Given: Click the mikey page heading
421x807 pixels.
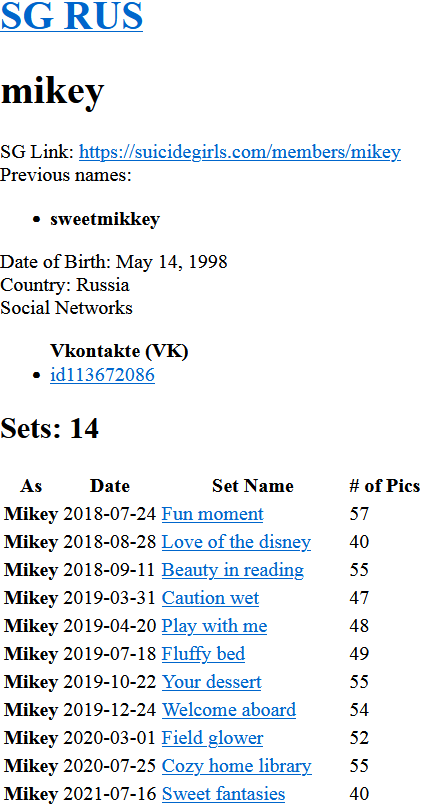Looking at the screenshot, I should coord(52,93).
